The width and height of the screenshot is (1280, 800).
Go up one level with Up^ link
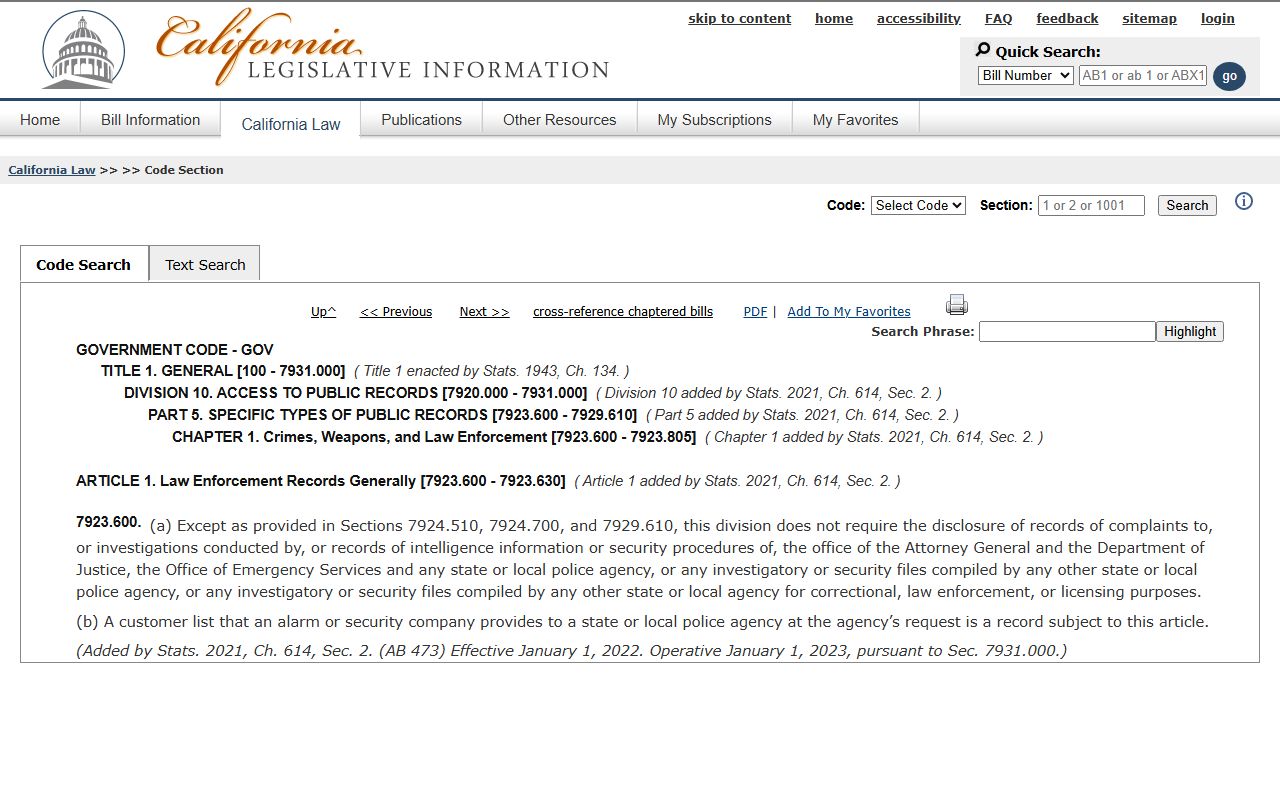click(323, 312)
